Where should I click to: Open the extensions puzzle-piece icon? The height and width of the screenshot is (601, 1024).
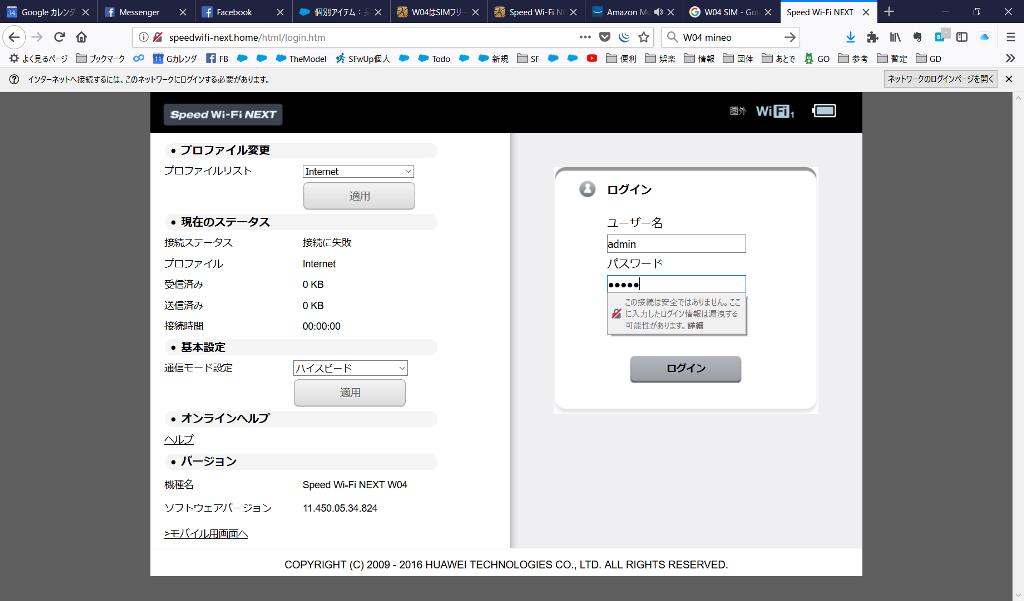[872, 37]
